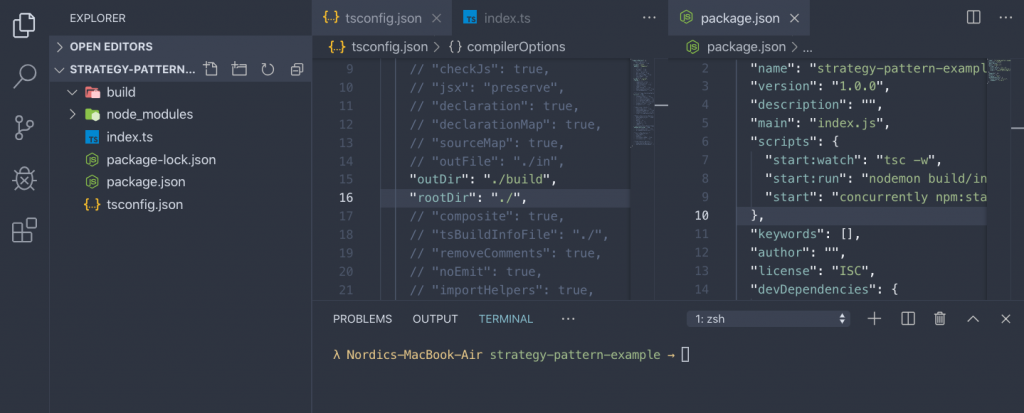The height and width of the screenshot is (413, 1024).
Task: Open the Extensions view
Action: pyautogui.click(x=24, y=231)
